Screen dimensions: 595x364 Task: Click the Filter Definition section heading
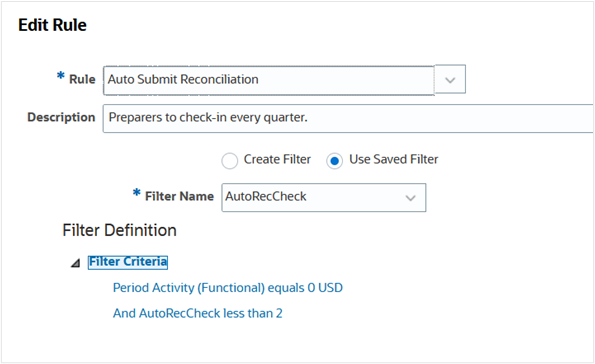(120, 230)
